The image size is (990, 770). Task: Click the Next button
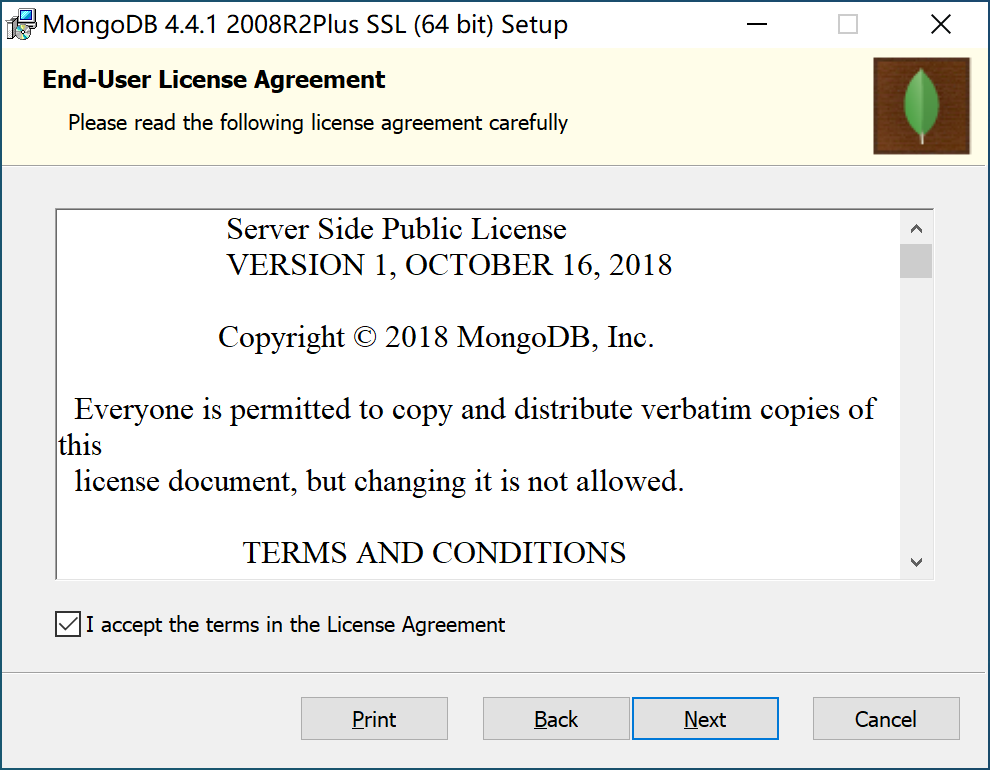[x=705, y=719]
